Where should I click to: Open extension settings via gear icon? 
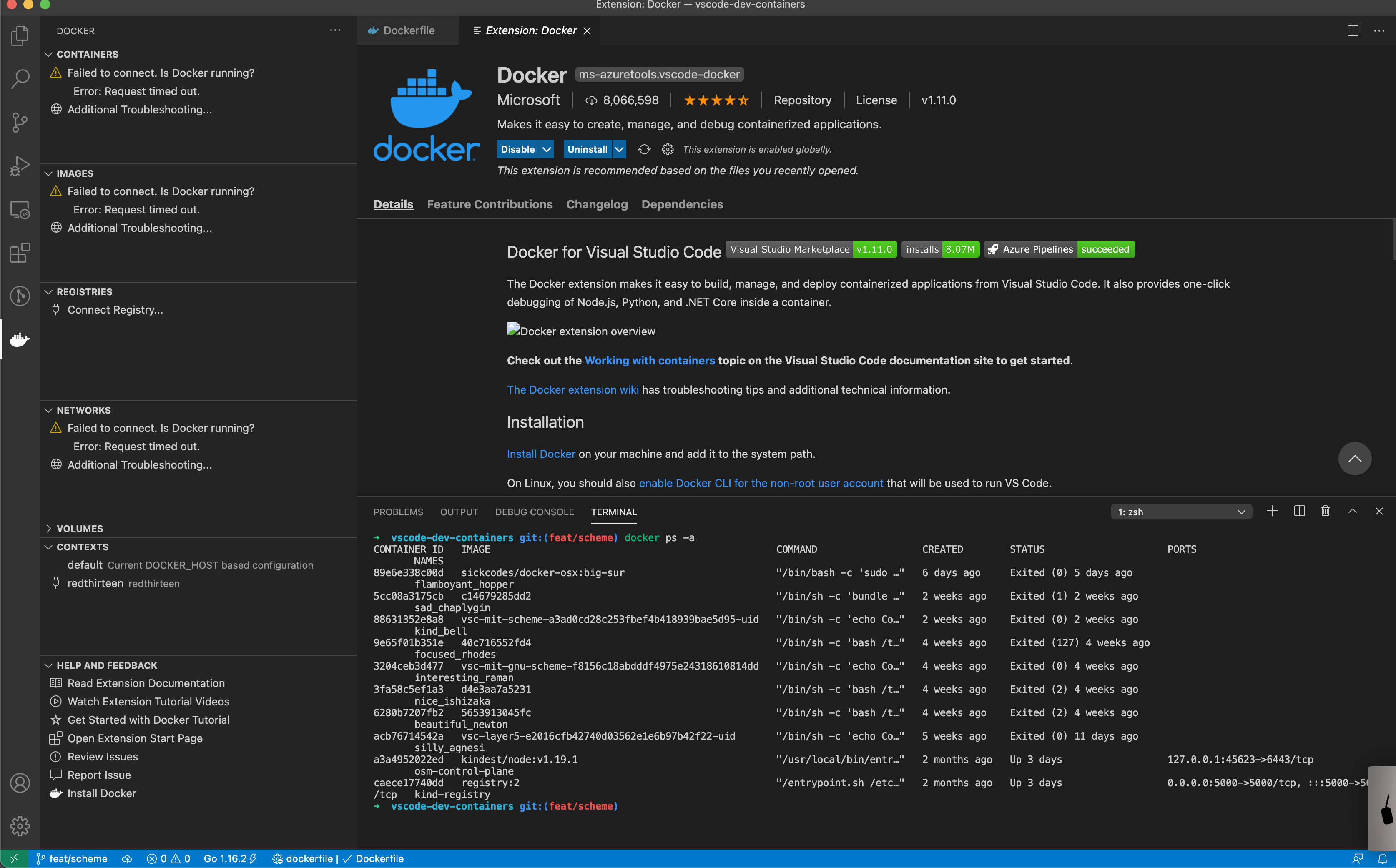coord(667,149)
